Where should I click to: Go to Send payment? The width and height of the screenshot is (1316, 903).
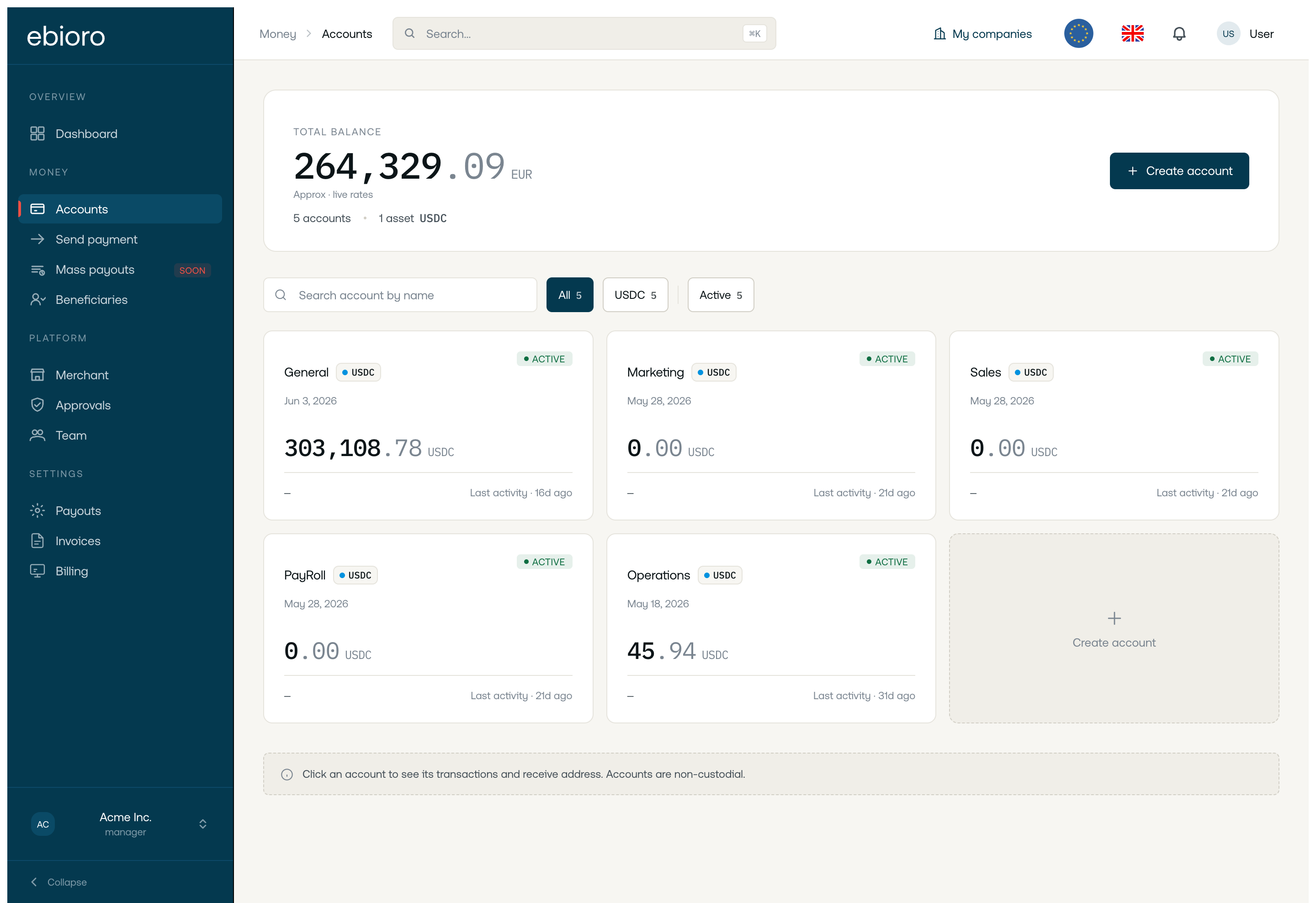120,239
